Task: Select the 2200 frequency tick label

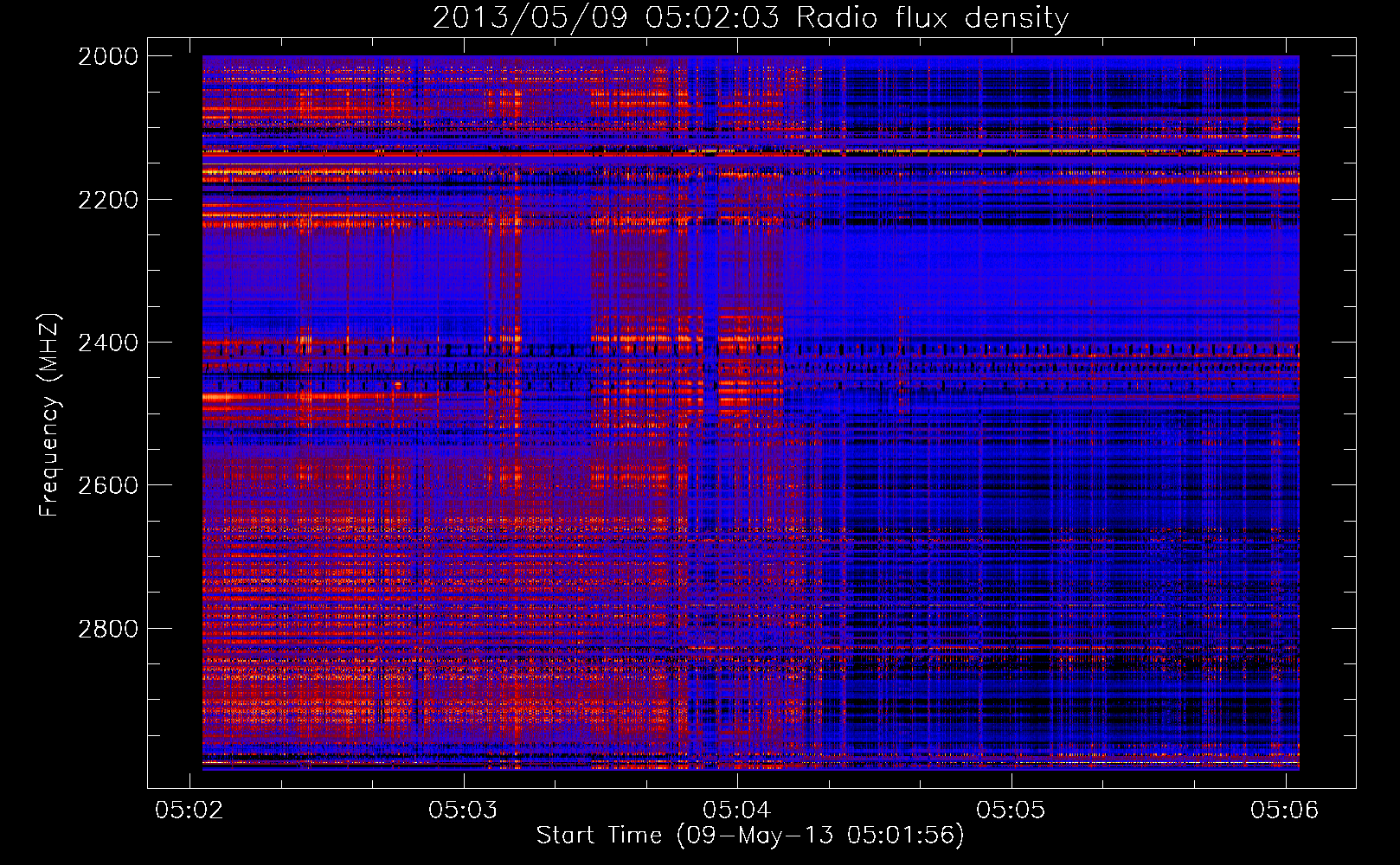Action: click(108, 201)
